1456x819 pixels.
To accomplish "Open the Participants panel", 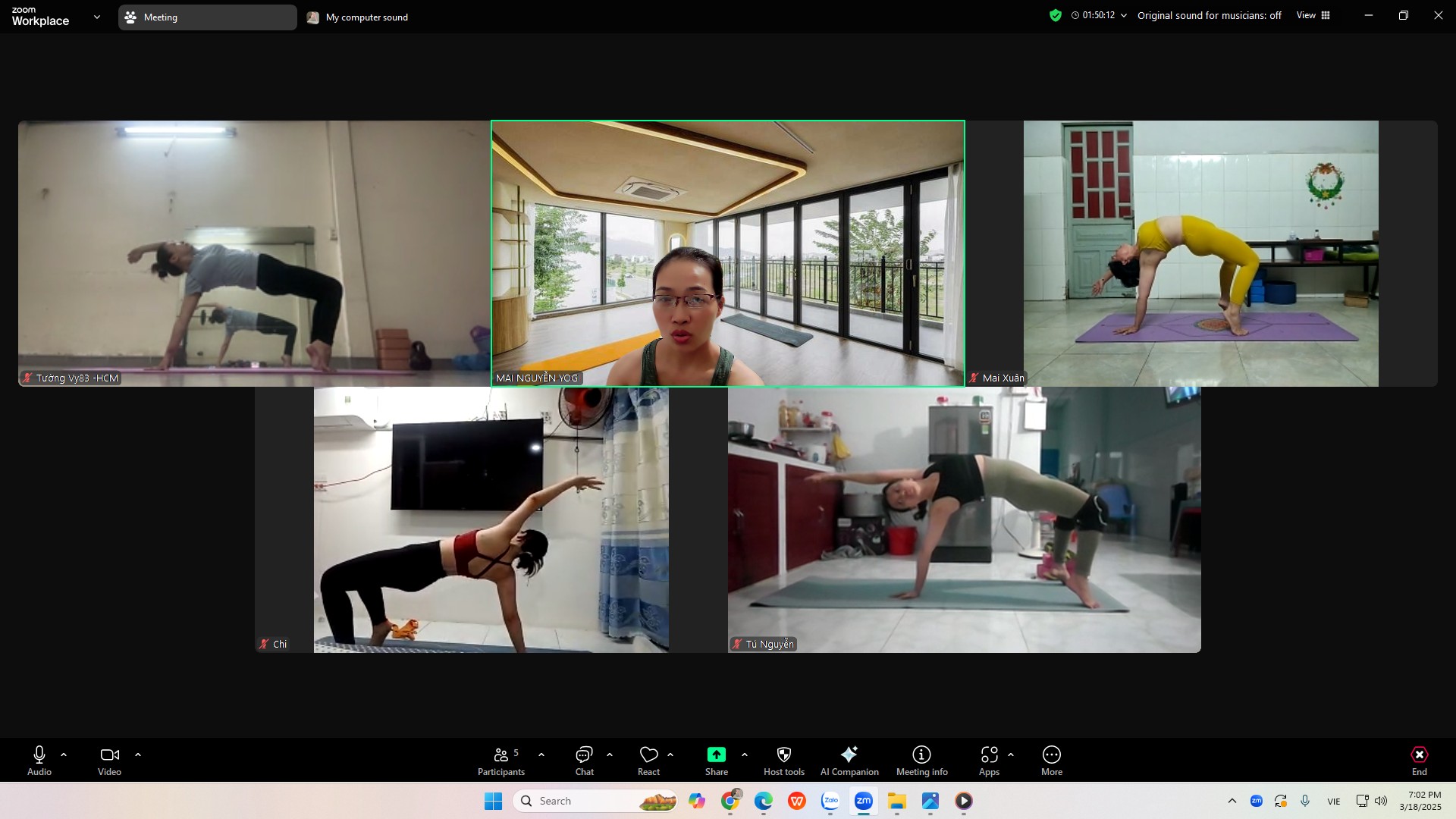I will click(x=500, y=761).
